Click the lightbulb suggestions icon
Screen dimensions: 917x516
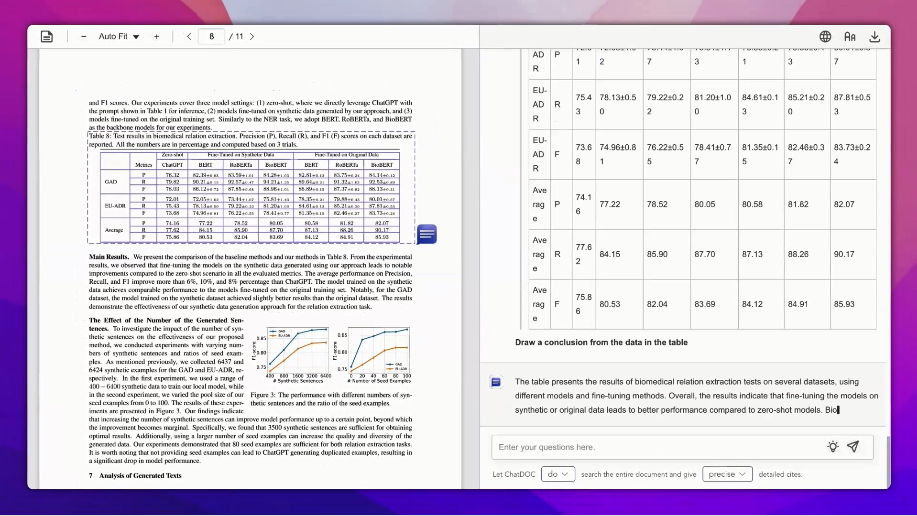click(x=833, y=446)
